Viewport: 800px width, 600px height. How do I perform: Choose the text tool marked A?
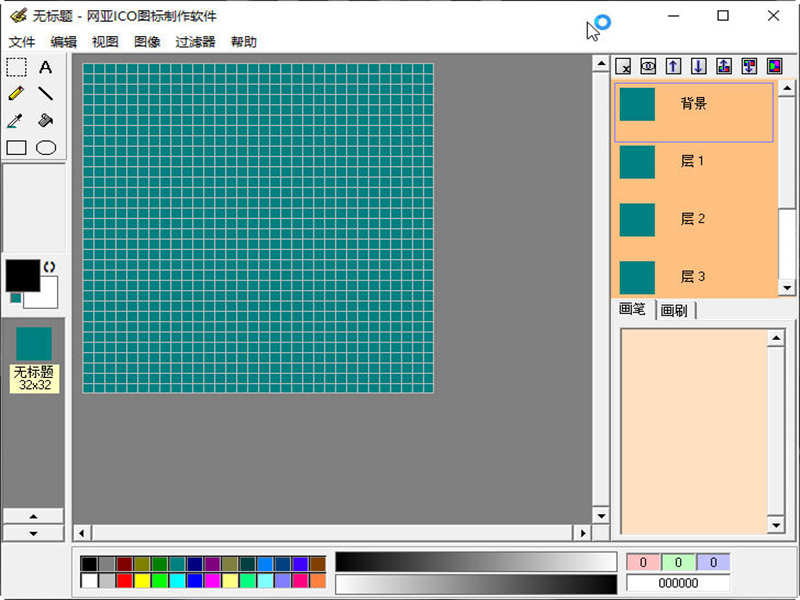click(45, 67)
